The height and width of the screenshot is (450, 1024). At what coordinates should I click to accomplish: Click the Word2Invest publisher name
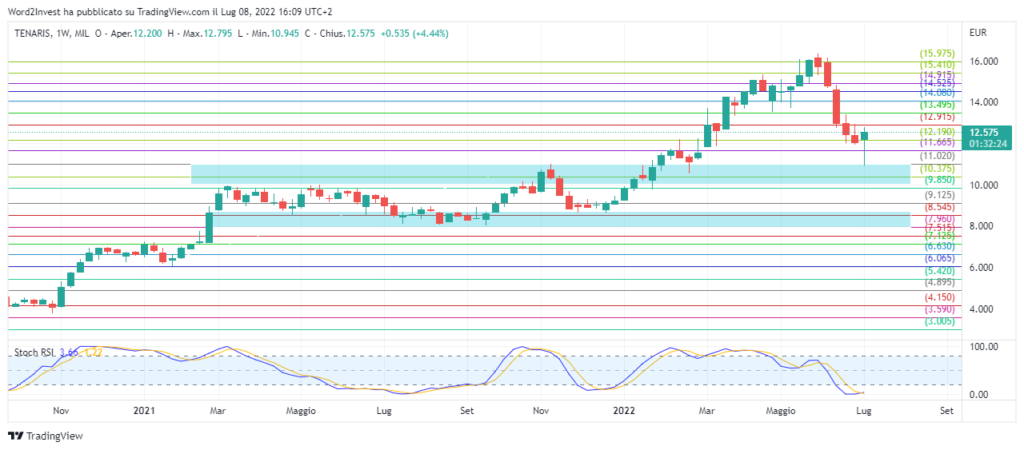click(38, 12)
